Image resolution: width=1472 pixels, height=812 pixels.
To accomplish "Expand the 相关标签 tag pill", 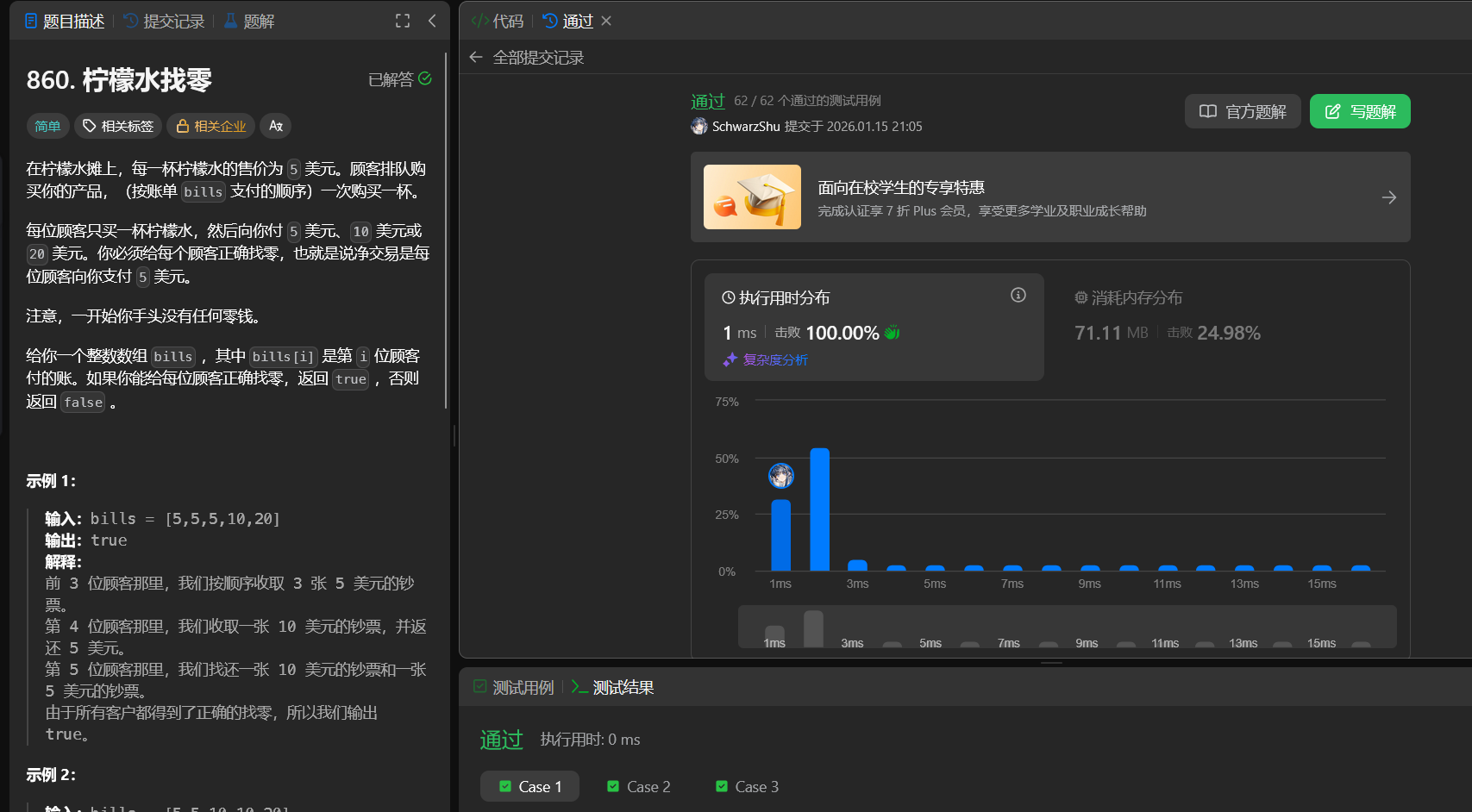I will 118,127.
